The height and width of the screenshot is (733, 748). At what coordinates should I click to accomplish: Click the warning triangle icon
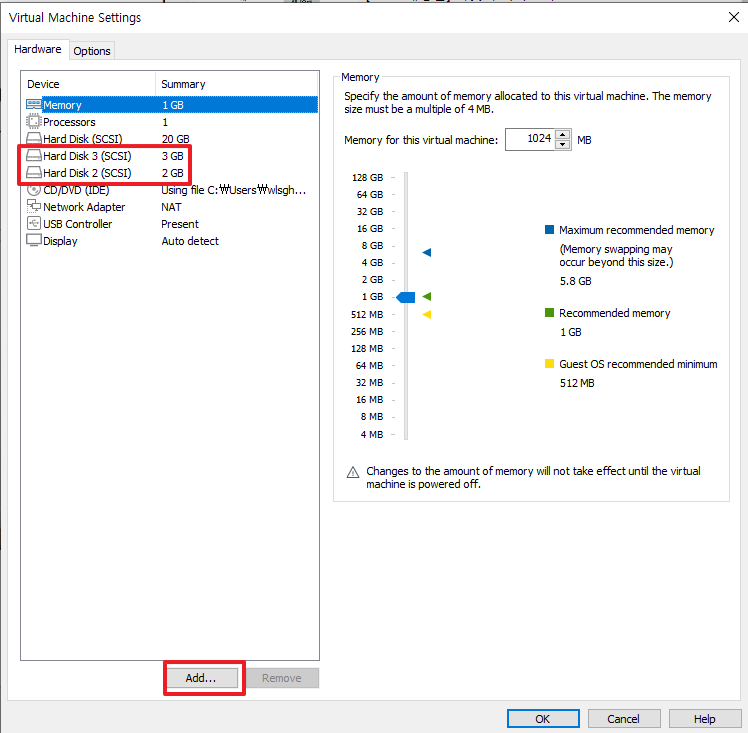click(x=353, y=472)
